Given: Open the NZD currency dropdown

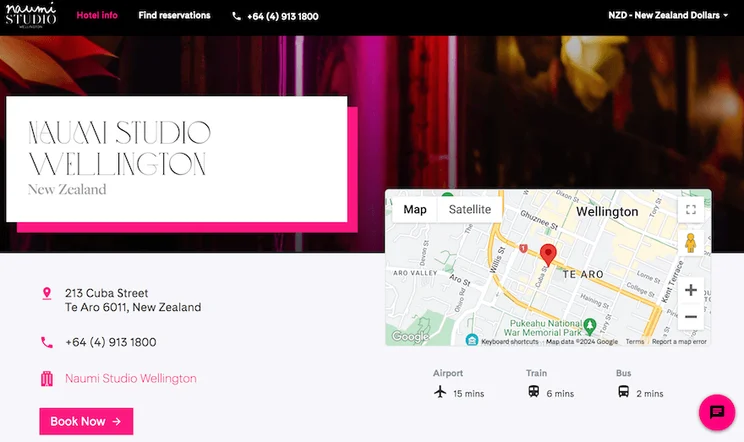Looking at the screenshot, I should [x=668, y=15].
